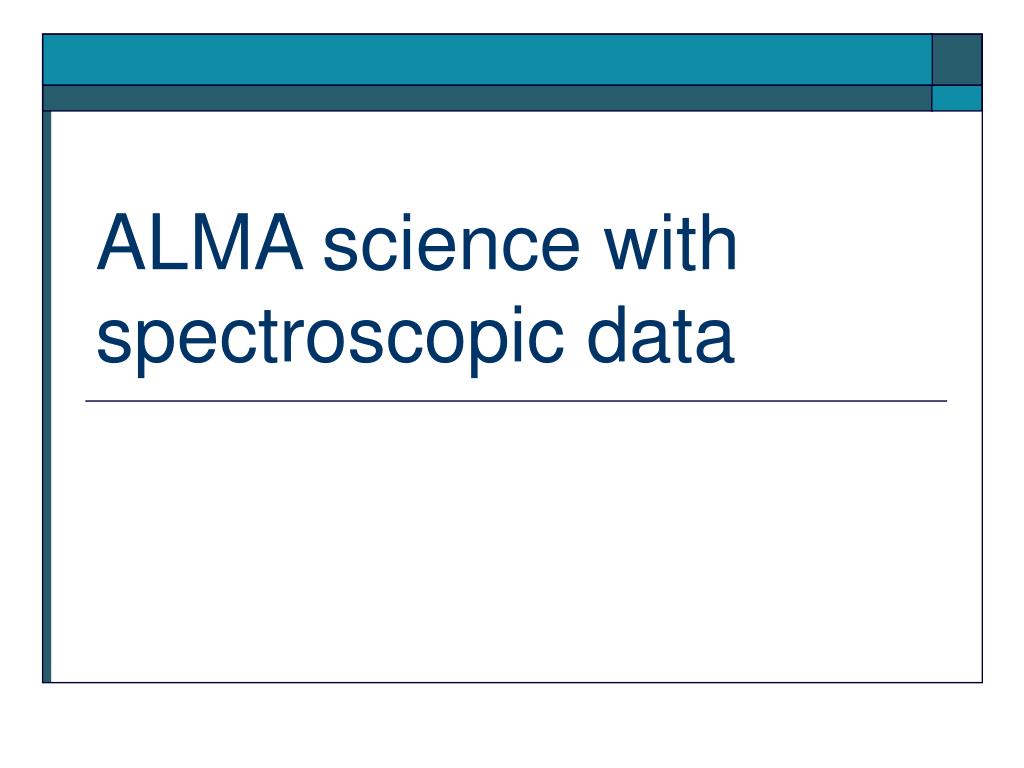Click the final letter "a" of "data"

pyautogui.click(x=716, y=342)
